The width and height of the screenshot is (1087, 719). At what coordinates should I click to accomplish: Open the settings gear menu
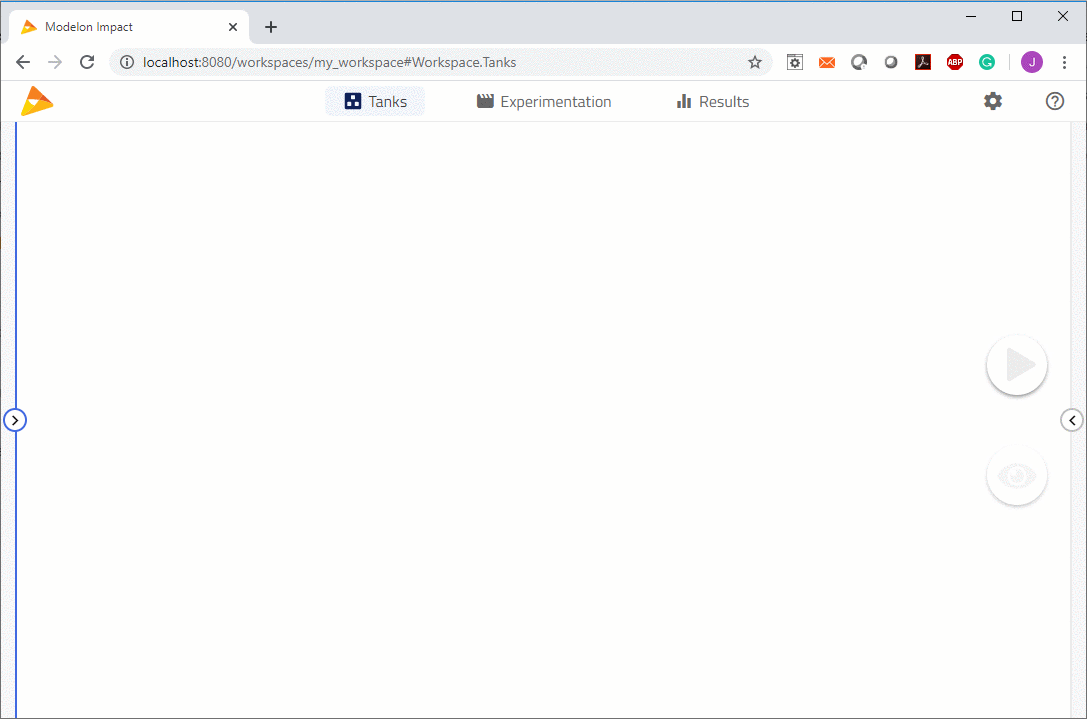pos(992,101)
